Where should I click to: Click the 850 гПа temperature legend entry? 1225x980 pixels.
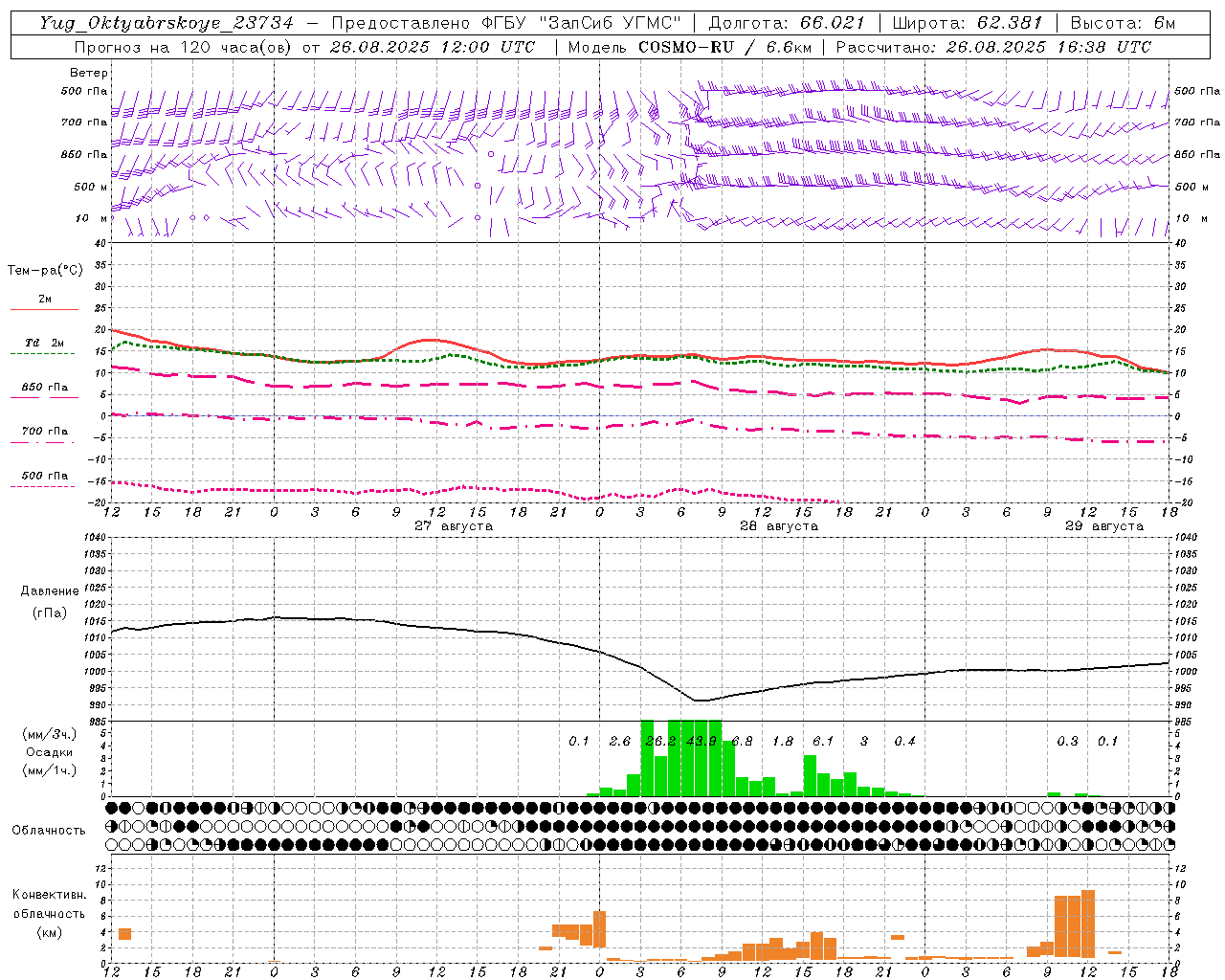45,388
